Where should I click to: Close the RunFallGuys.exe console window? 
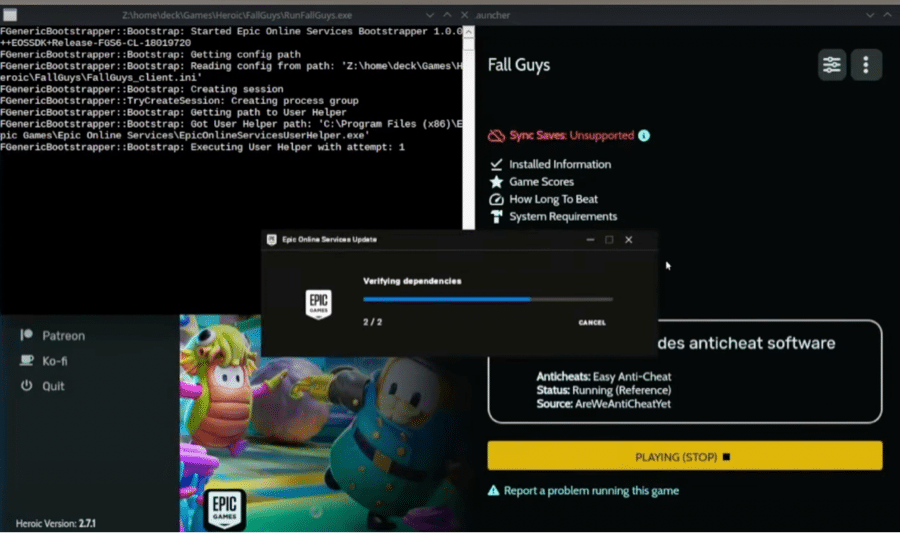(464, 15)
